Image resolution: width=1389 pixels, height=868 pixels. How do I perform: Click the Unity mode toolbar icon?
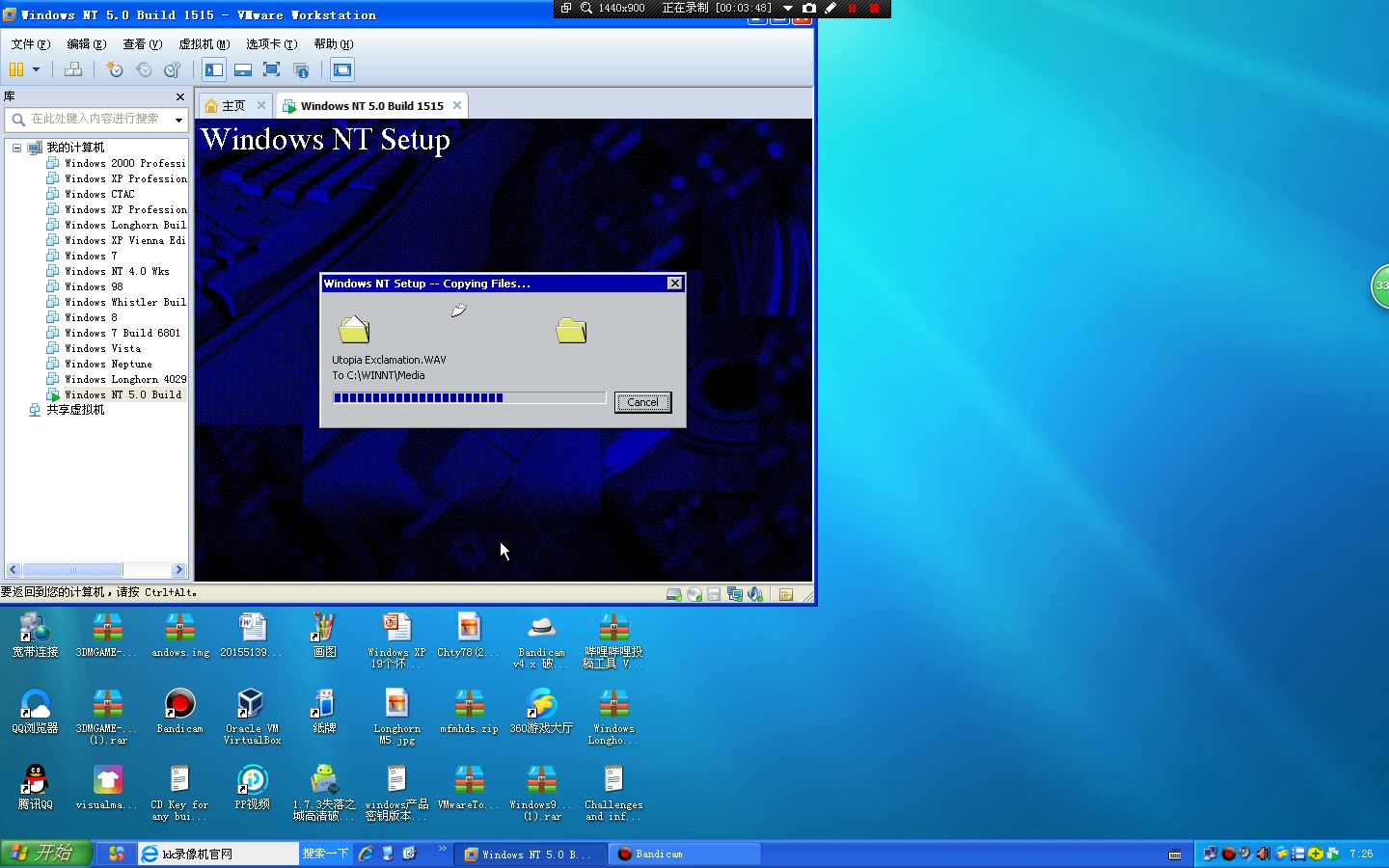click(301, 69)
